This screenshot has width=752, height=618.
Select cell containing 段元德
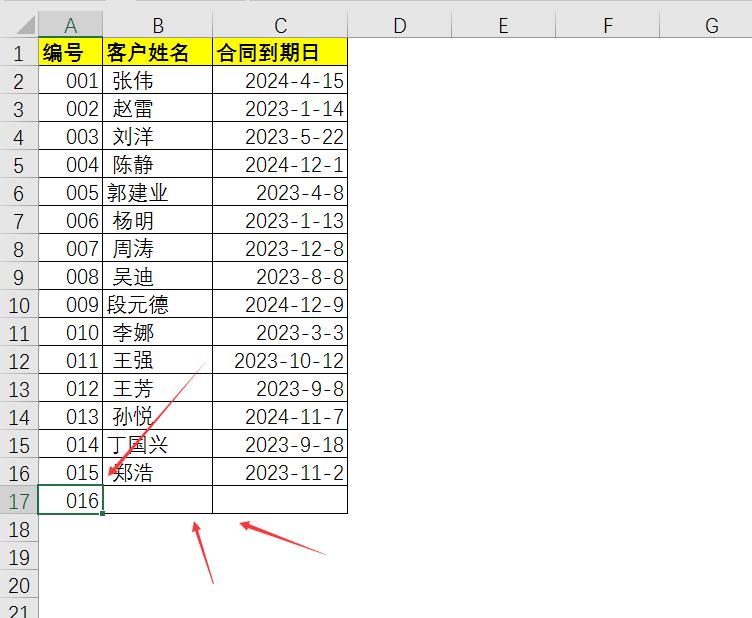pyautogui.click(x=158, y=304)
